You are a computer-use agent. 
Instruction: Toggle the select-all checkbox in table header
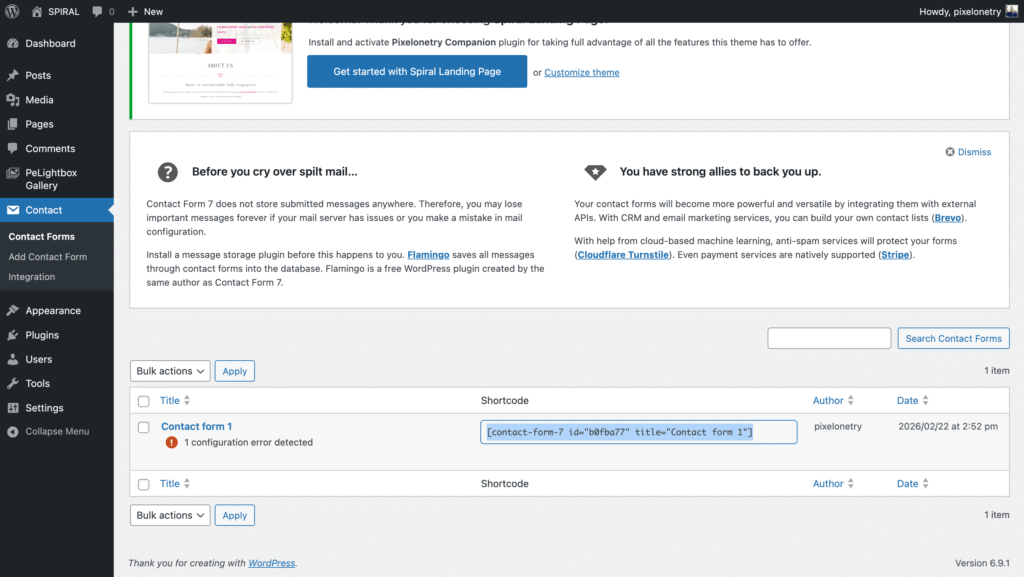click(144, 401)
